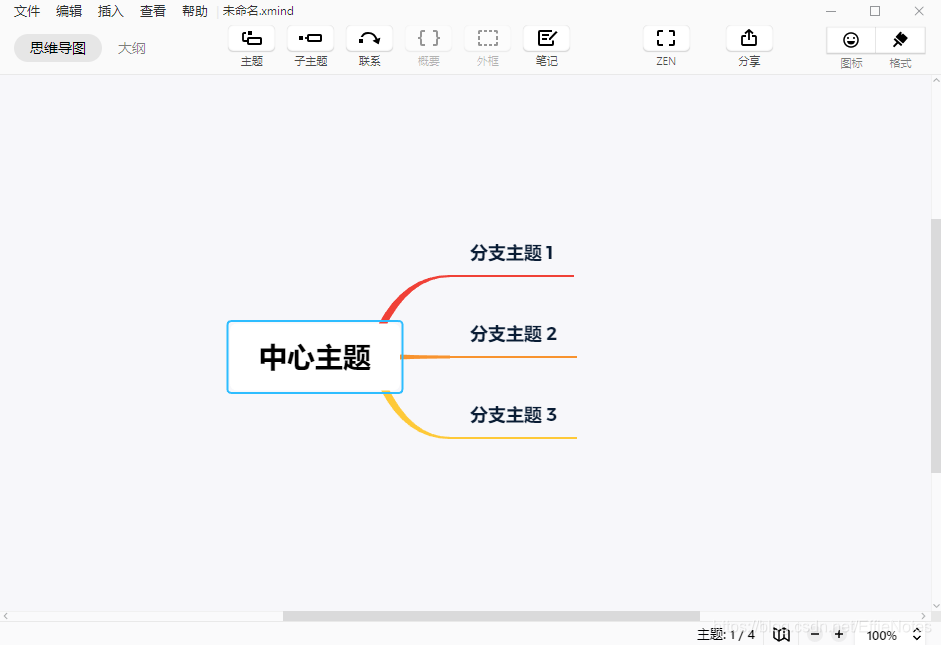The image size is (941, 645).
Task: Open the 帮助 menu
Action: [195, 11]
